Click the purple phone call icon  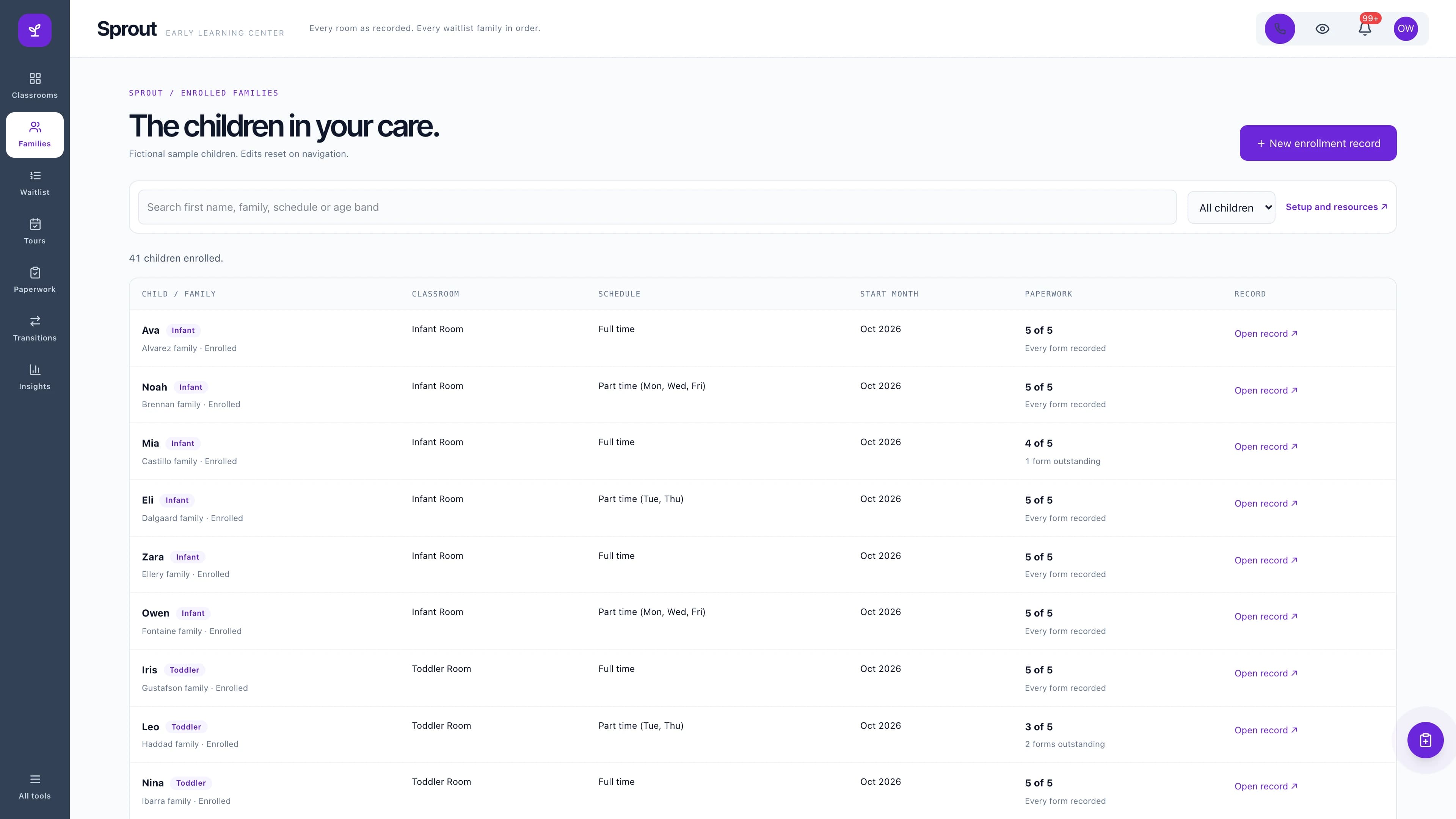(1280, 29)
